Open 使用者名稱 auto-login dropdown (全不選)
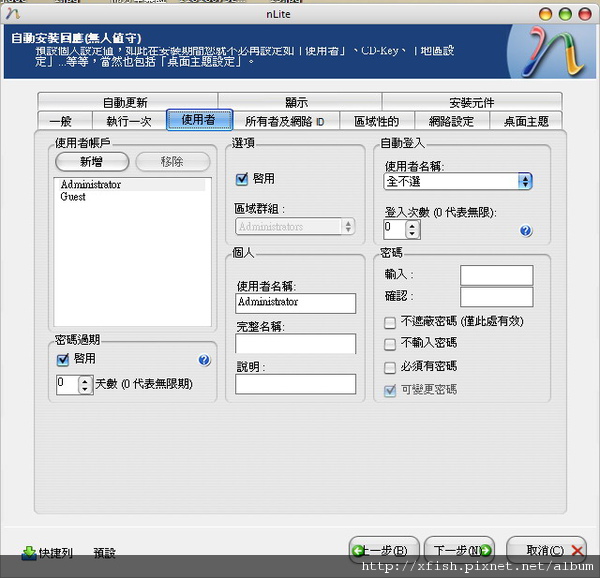 458,181
